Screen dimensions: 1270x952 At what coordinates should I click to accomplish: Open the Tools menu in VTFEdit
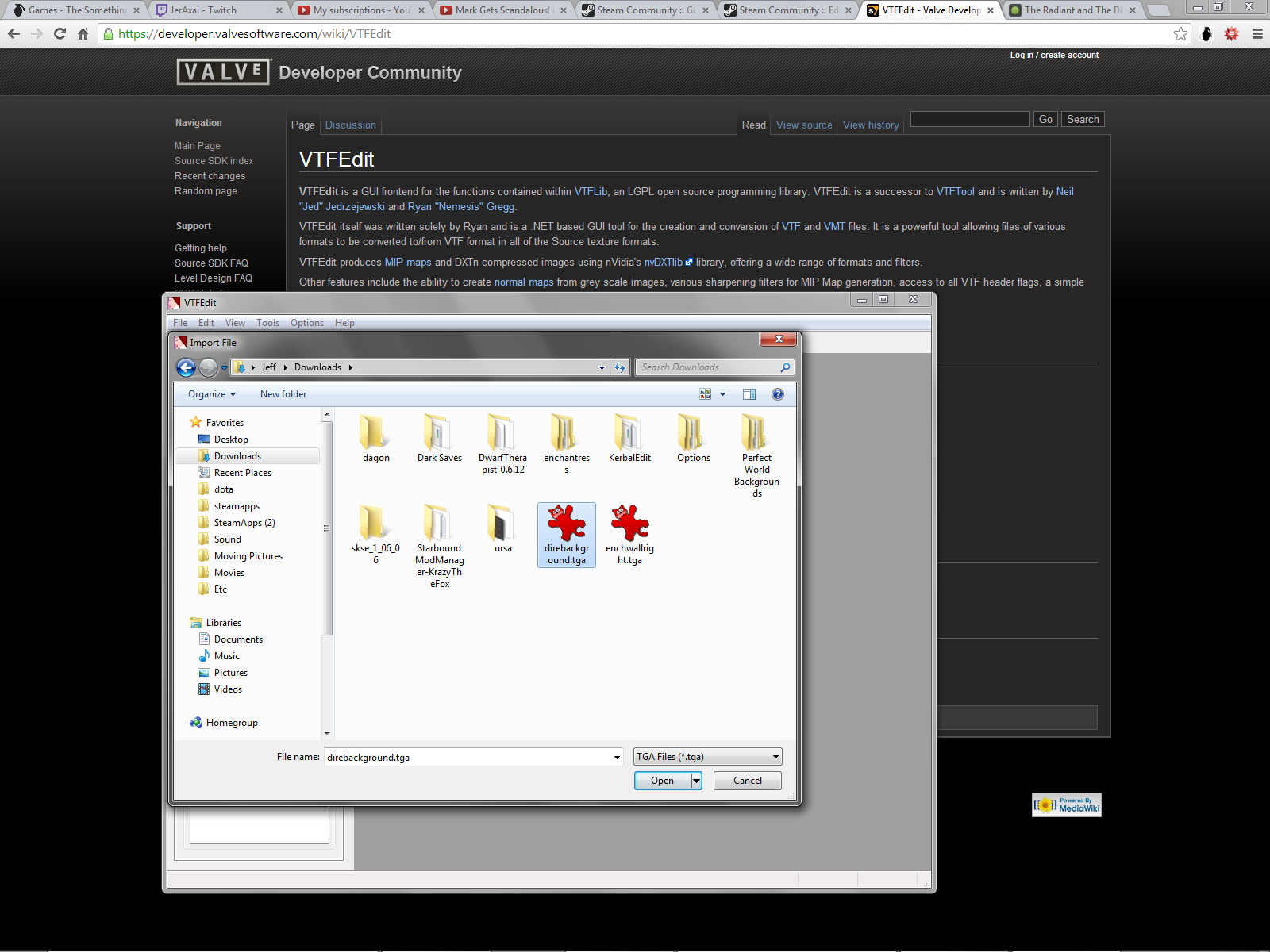point(267,323)
